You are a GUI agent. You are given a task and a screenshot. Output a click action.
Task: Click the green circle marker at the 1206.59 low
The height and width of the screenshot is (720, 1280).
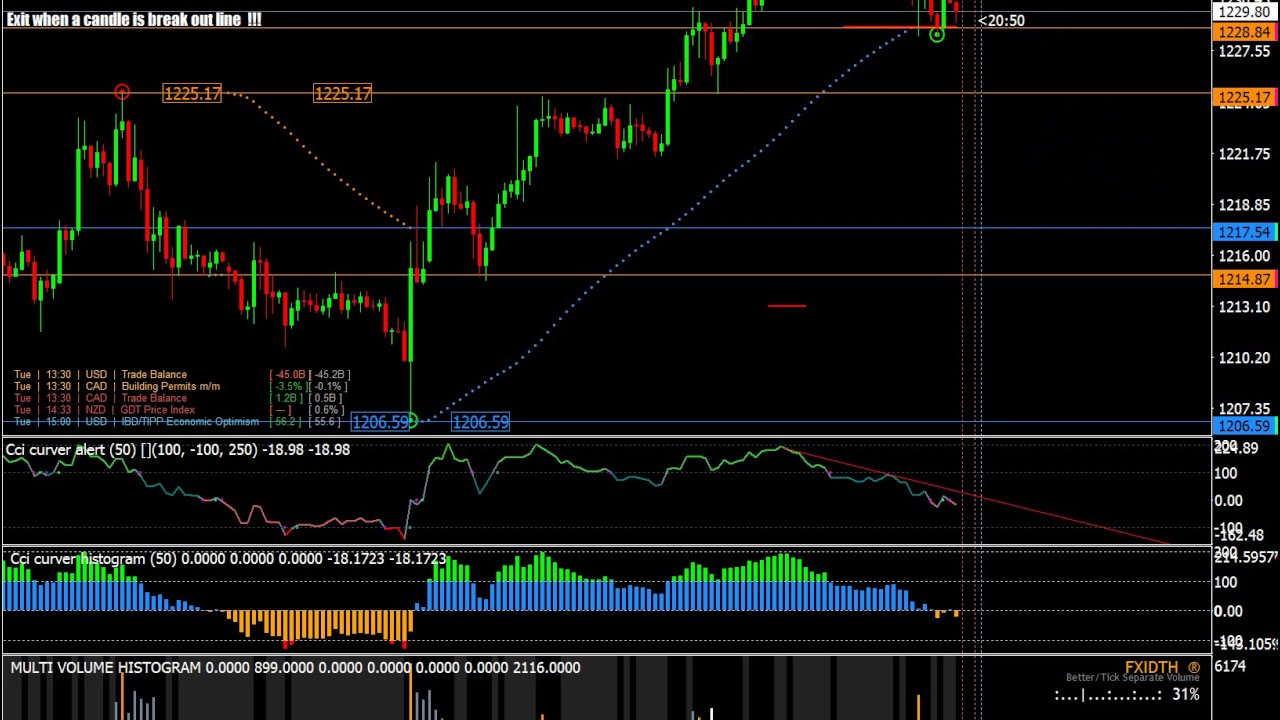411,421
